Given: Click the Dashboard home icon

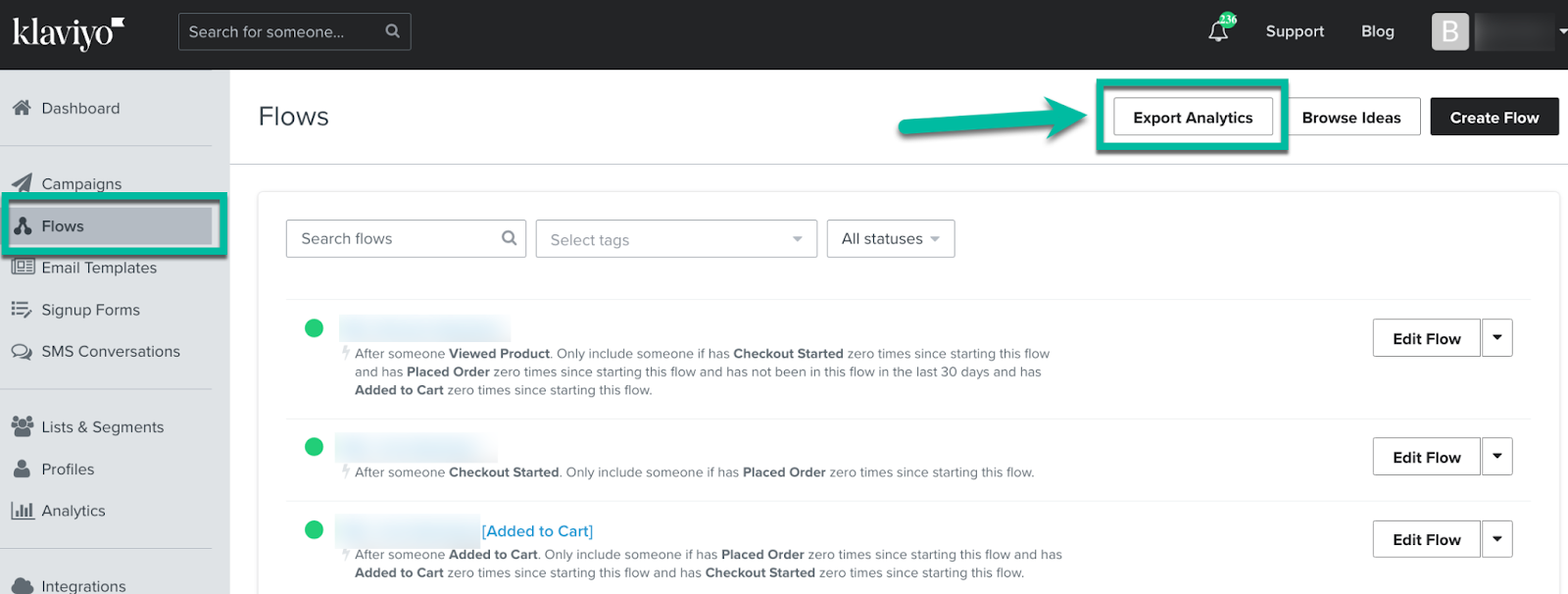Looking at the screenshot, I should 22,108.
